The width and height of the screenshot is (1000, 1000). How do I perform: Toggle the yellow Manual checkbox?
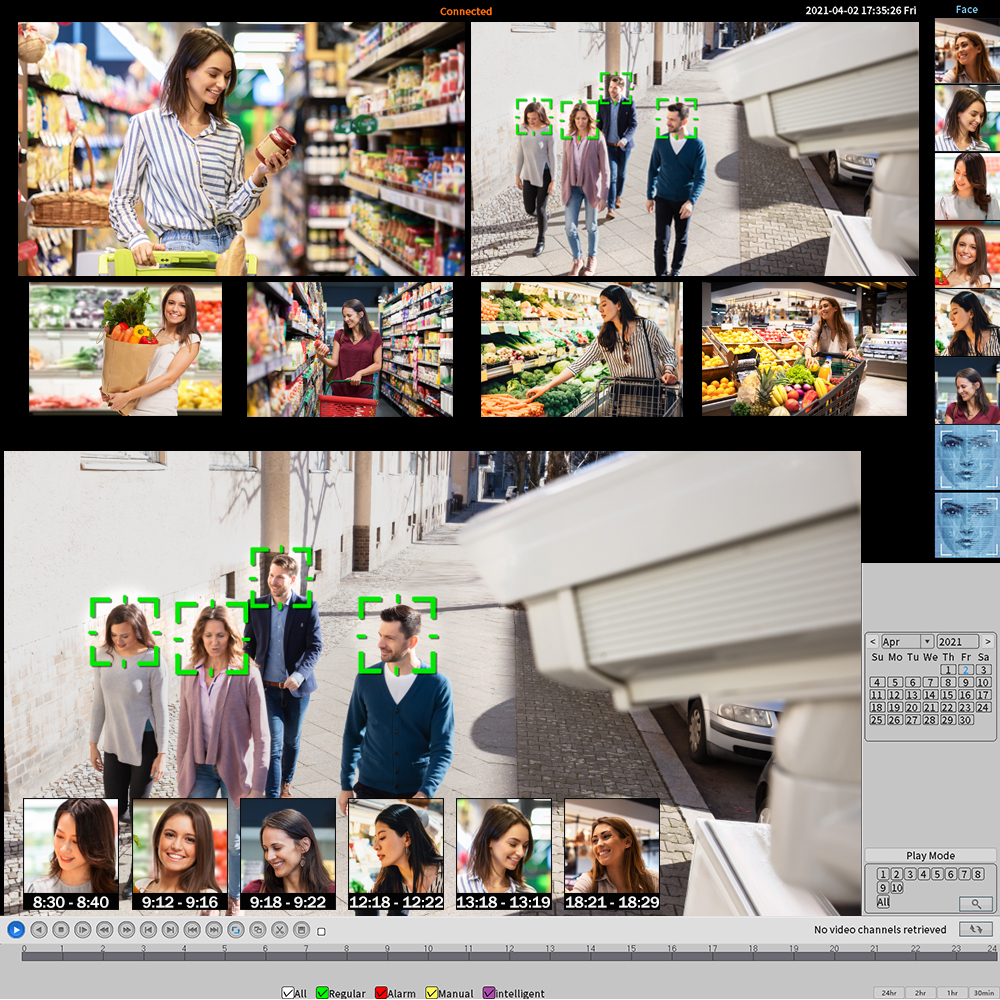point(432,993)
